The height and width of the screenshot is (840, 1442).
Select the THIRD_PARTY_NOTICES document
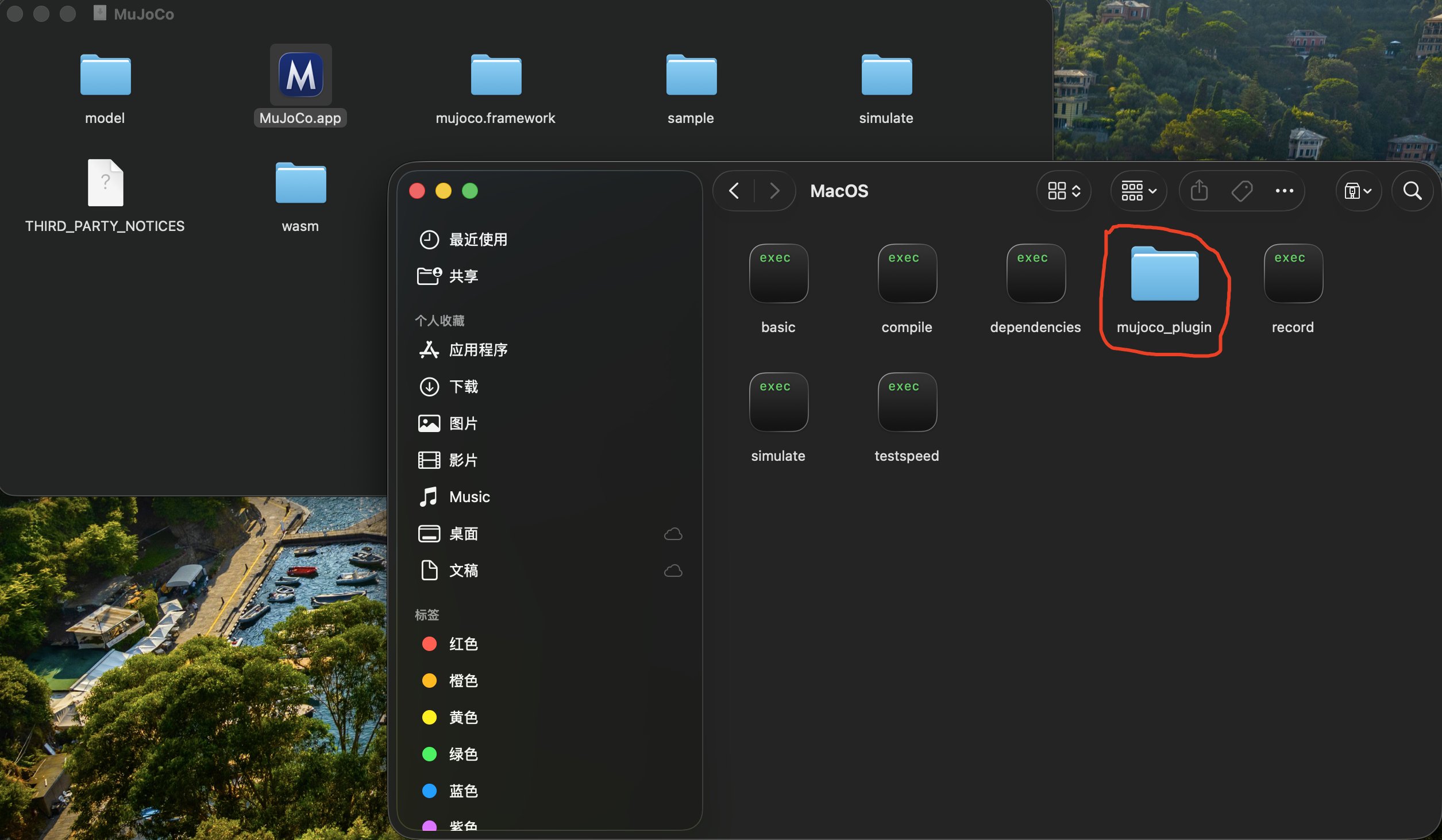click(105, 183)
